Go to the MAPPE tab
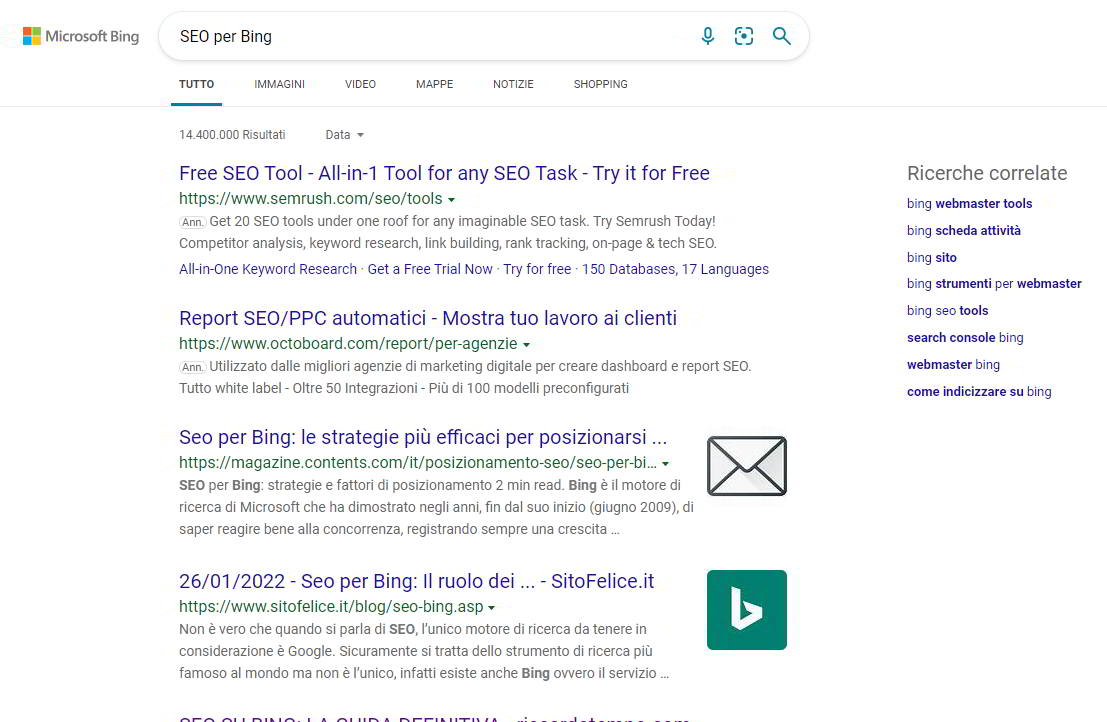 click(434, 84)
